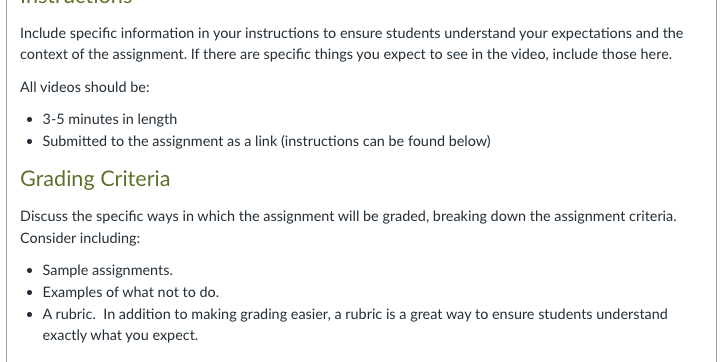Place cursor in "3-5 minutes in length" bullet
Screen dimensions: 725x362
tap(110, 119)
